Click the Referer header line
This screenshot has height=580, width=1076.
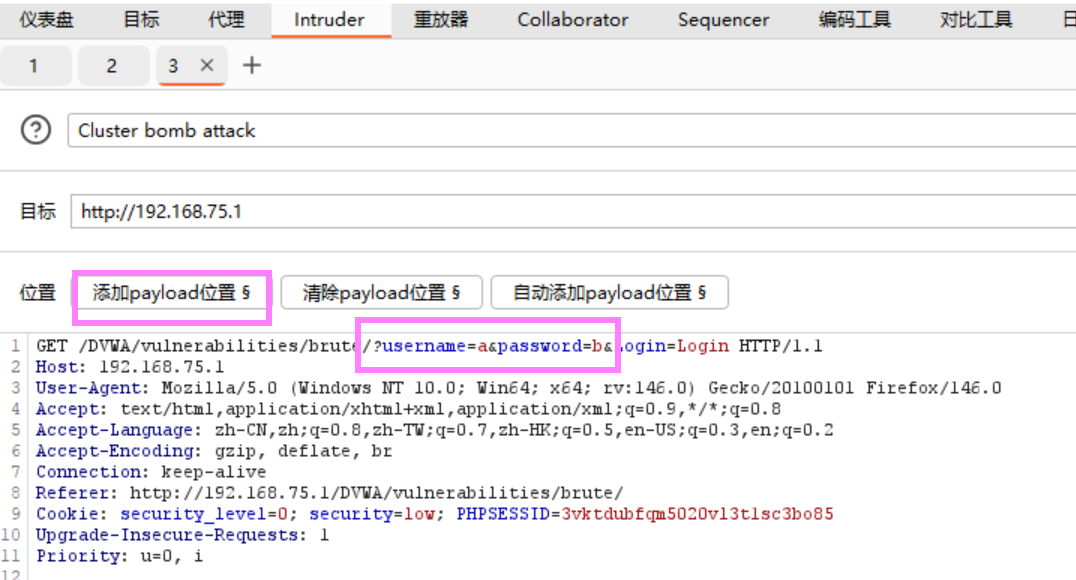(329, 493)
